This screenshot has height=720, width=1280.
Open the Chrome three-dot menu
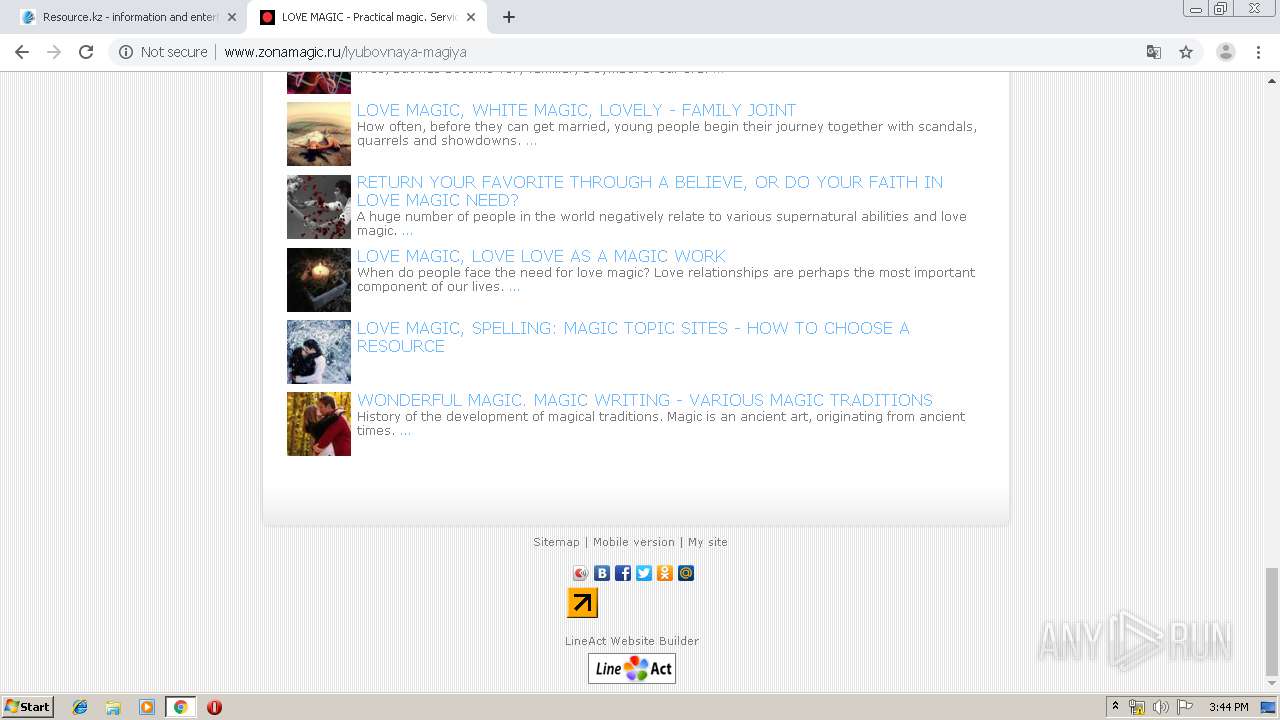coord(1258,52)
